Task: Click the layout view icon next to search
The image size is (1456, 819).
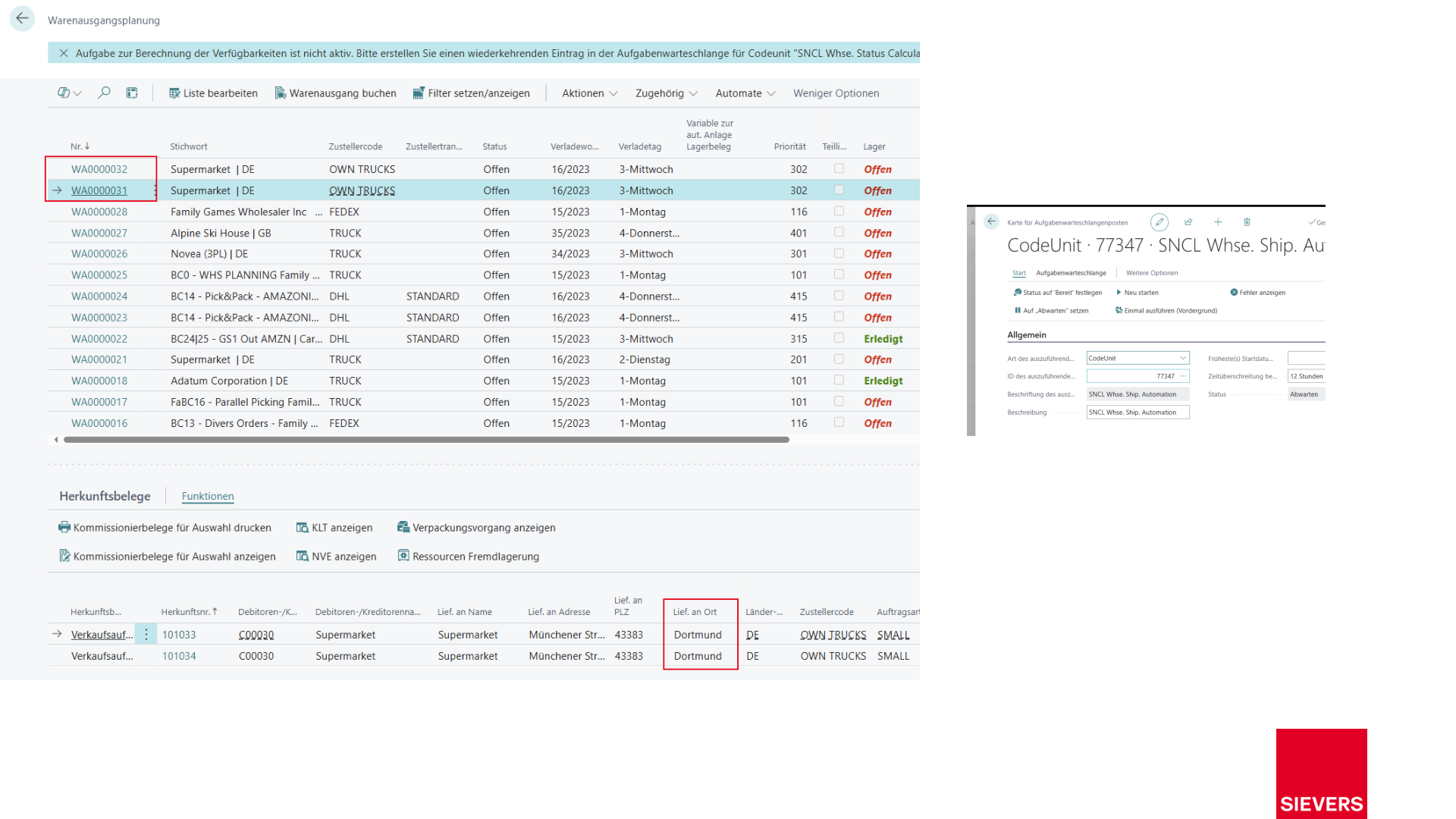Action: click(x=132, y=93)
